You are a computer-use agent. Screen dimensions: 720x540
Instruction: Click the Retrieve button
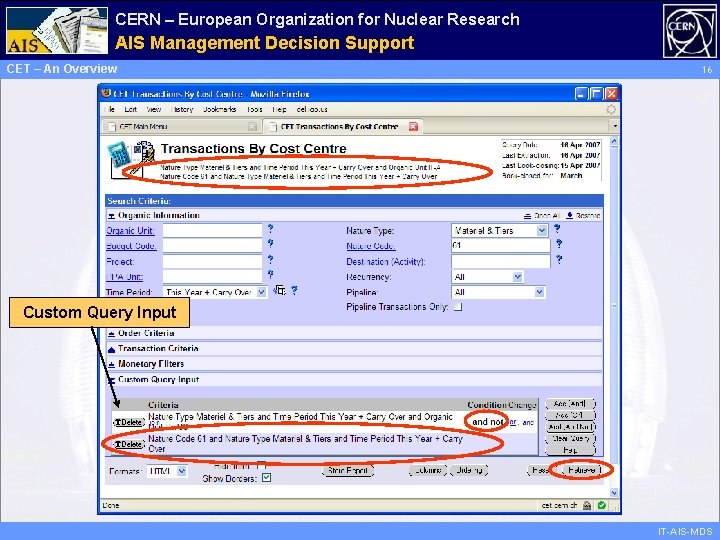[581, 470]
